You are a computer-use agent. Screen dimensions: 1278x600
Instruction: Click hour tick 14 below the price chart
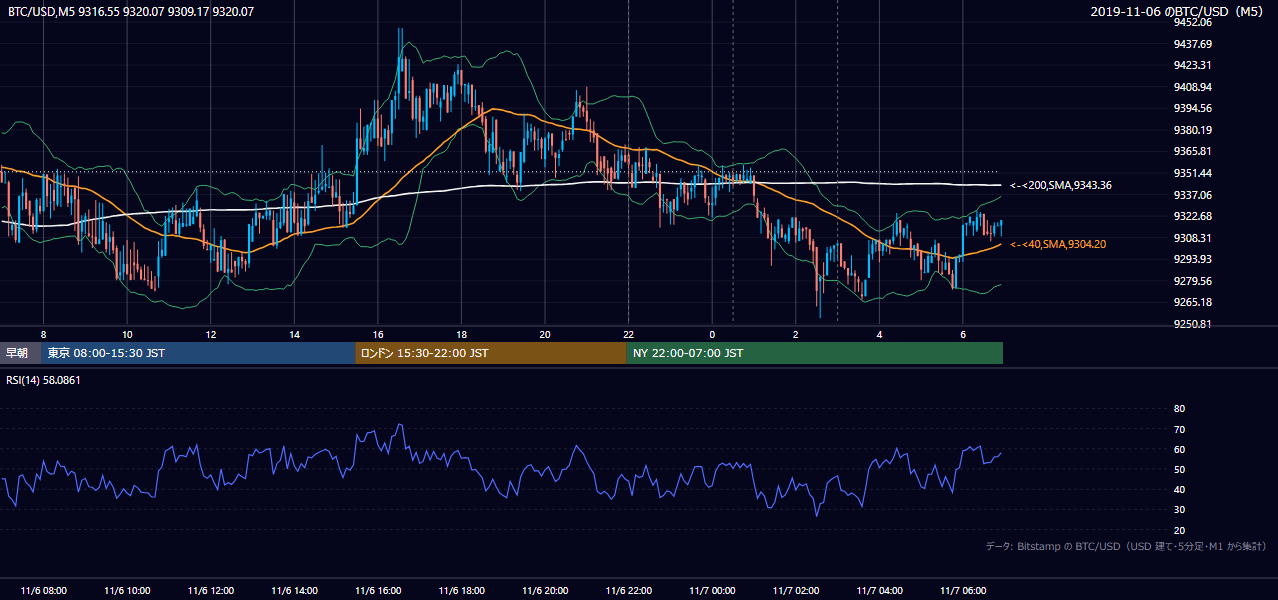(294, 334)
